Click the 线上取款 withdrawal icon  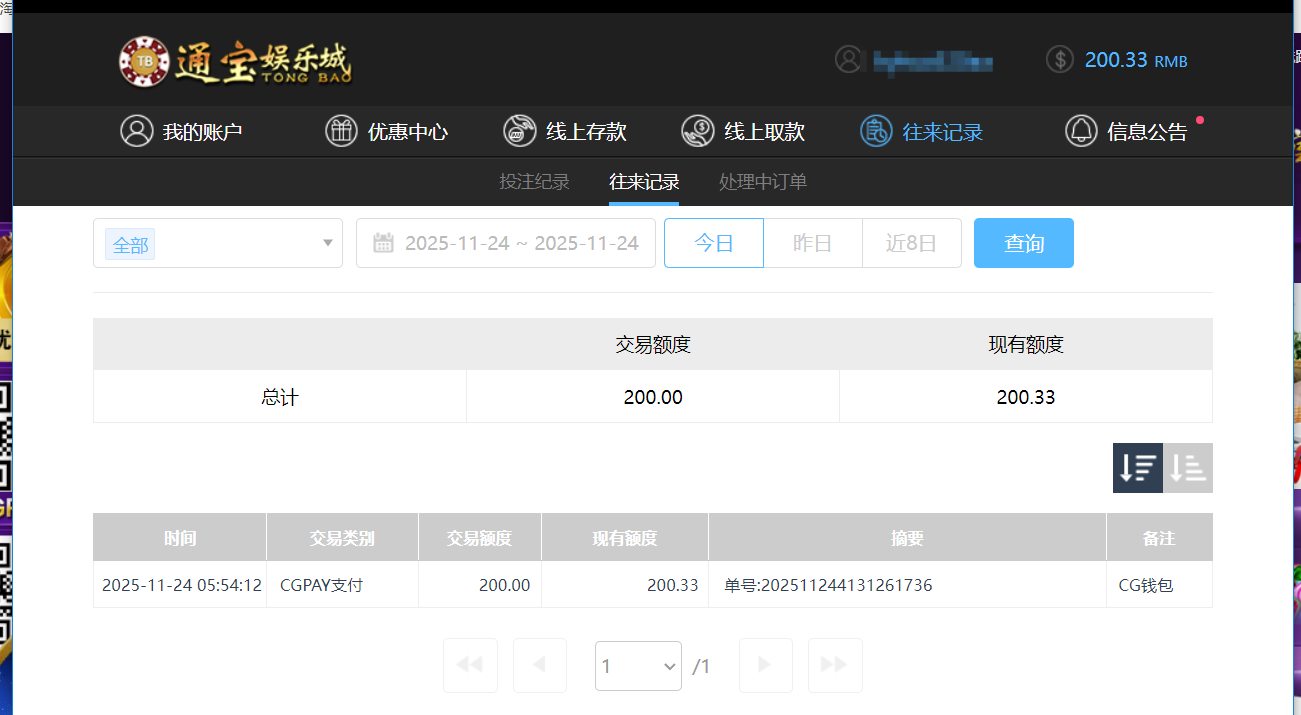(697, 130)
